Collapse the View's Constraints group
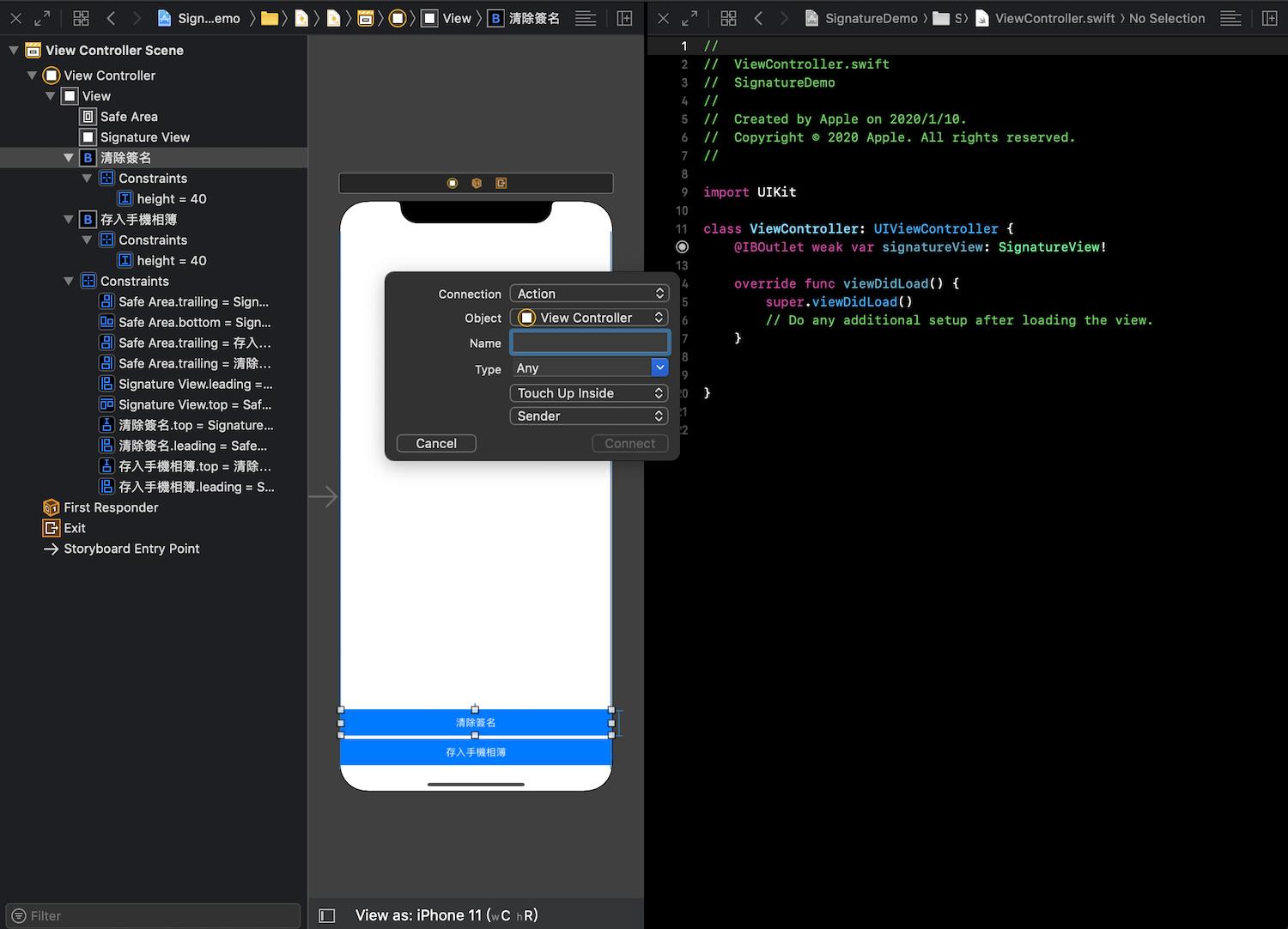This screenshot has height=929, width=1288. [x=68, y=282]
